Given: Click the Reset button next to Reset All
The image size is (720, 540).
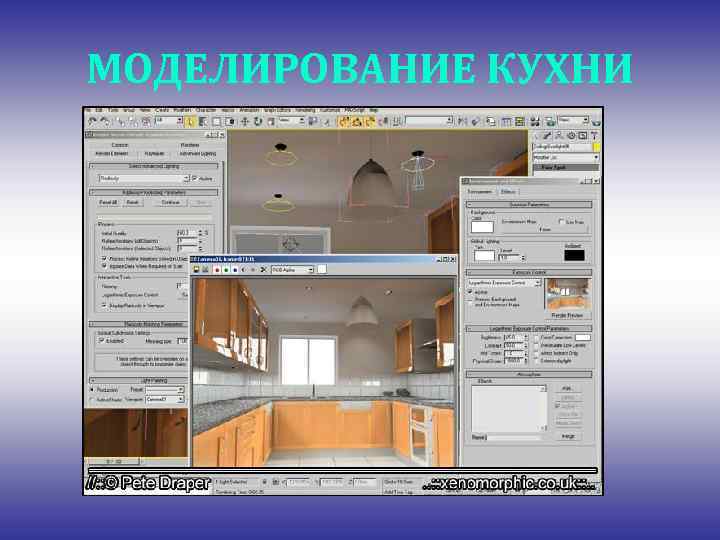Looking at the screenshot, I should pyautogui.click(x=133, y=202).
